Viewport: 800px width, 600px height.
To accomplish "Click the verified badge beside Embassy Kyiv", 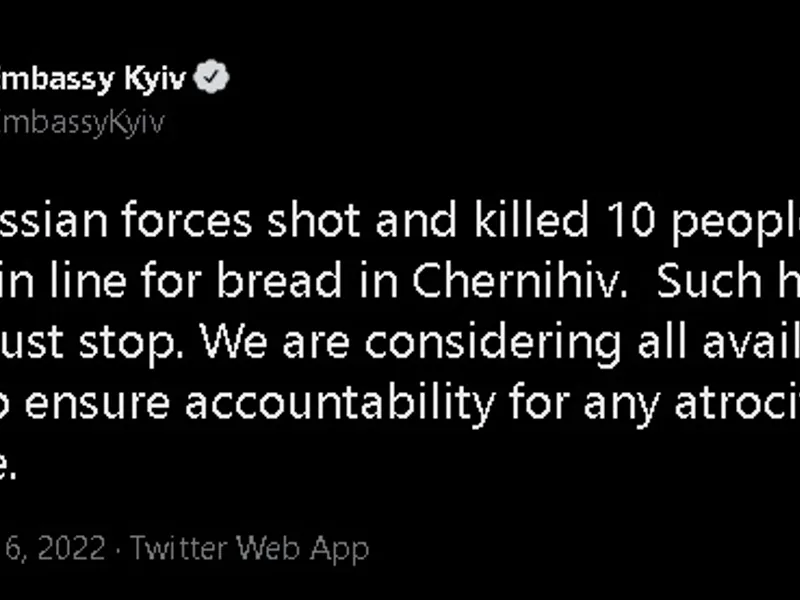I will point(212,79).
